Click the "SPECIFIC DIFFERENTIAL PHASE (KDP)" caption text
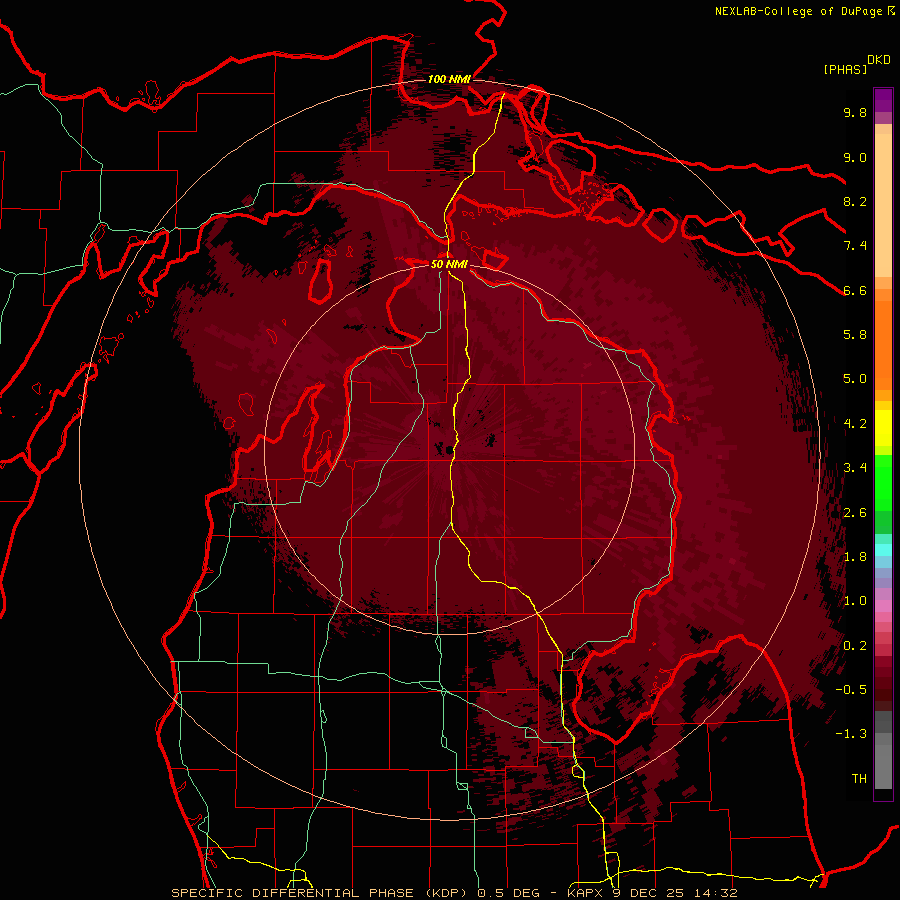900x900 pixels. coord(320,893)
